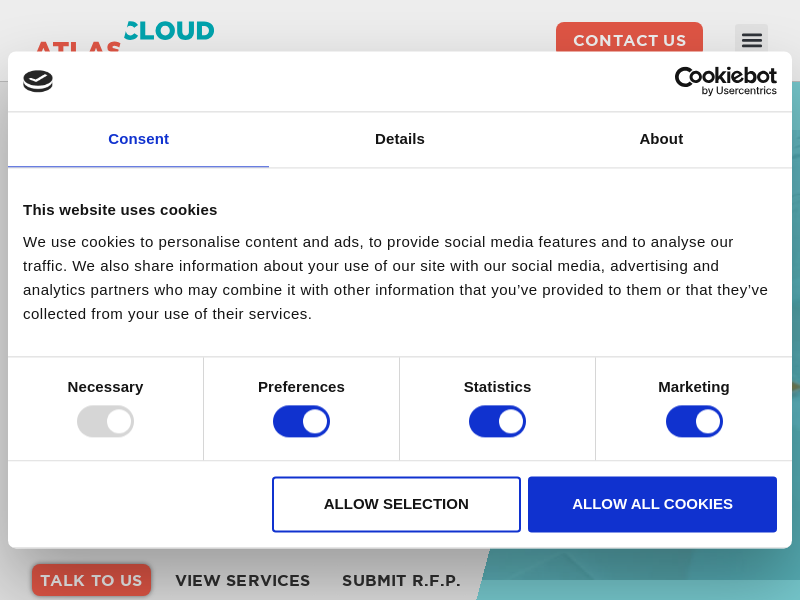Click the Contact Us button
Viewport: 800px width, 600px height.
click(x=629, y=40)
